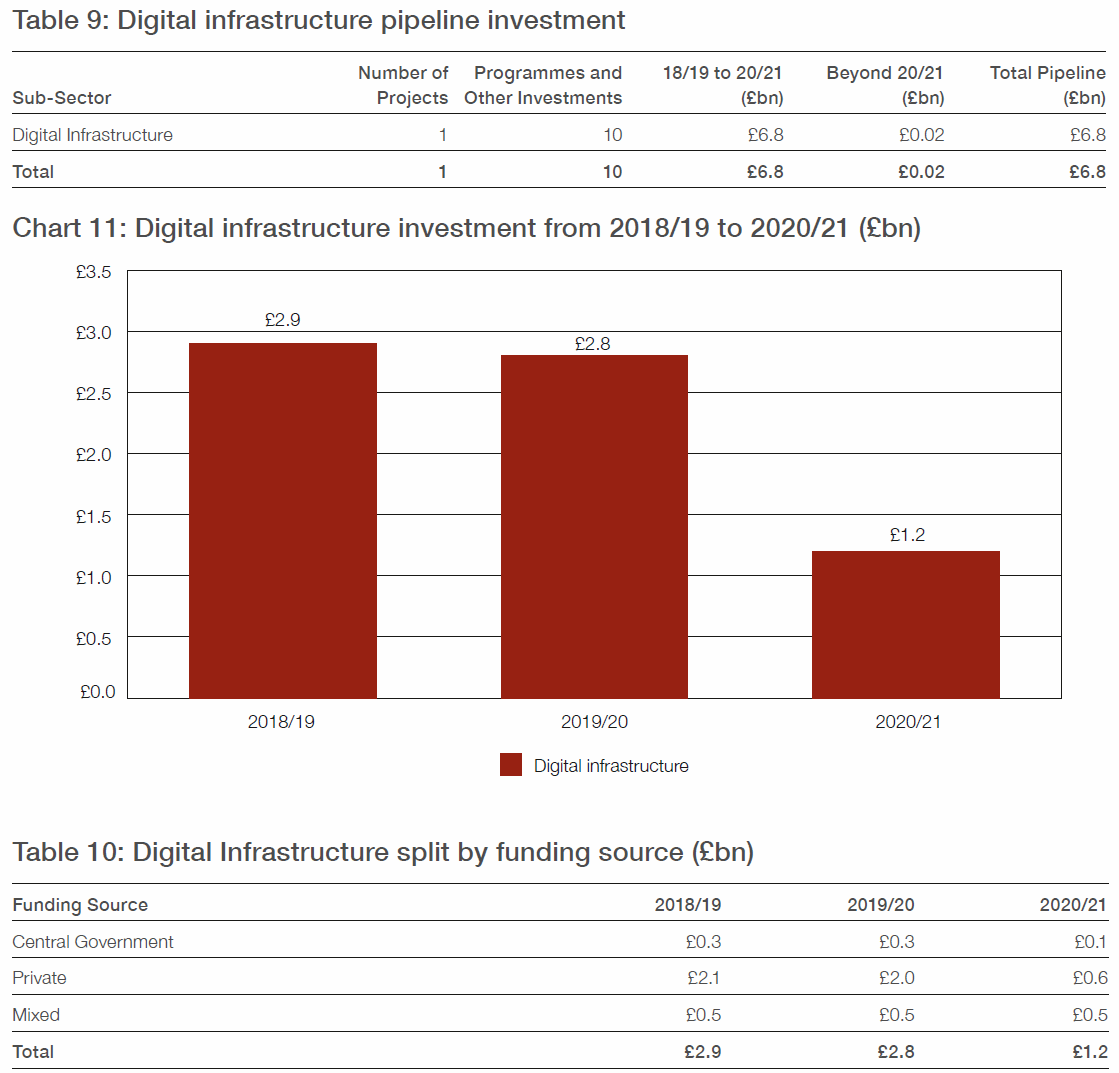Click the red Digital infrastructure legend swatch
Viewport: 1119px width, 1073px height.
(510, 766)
